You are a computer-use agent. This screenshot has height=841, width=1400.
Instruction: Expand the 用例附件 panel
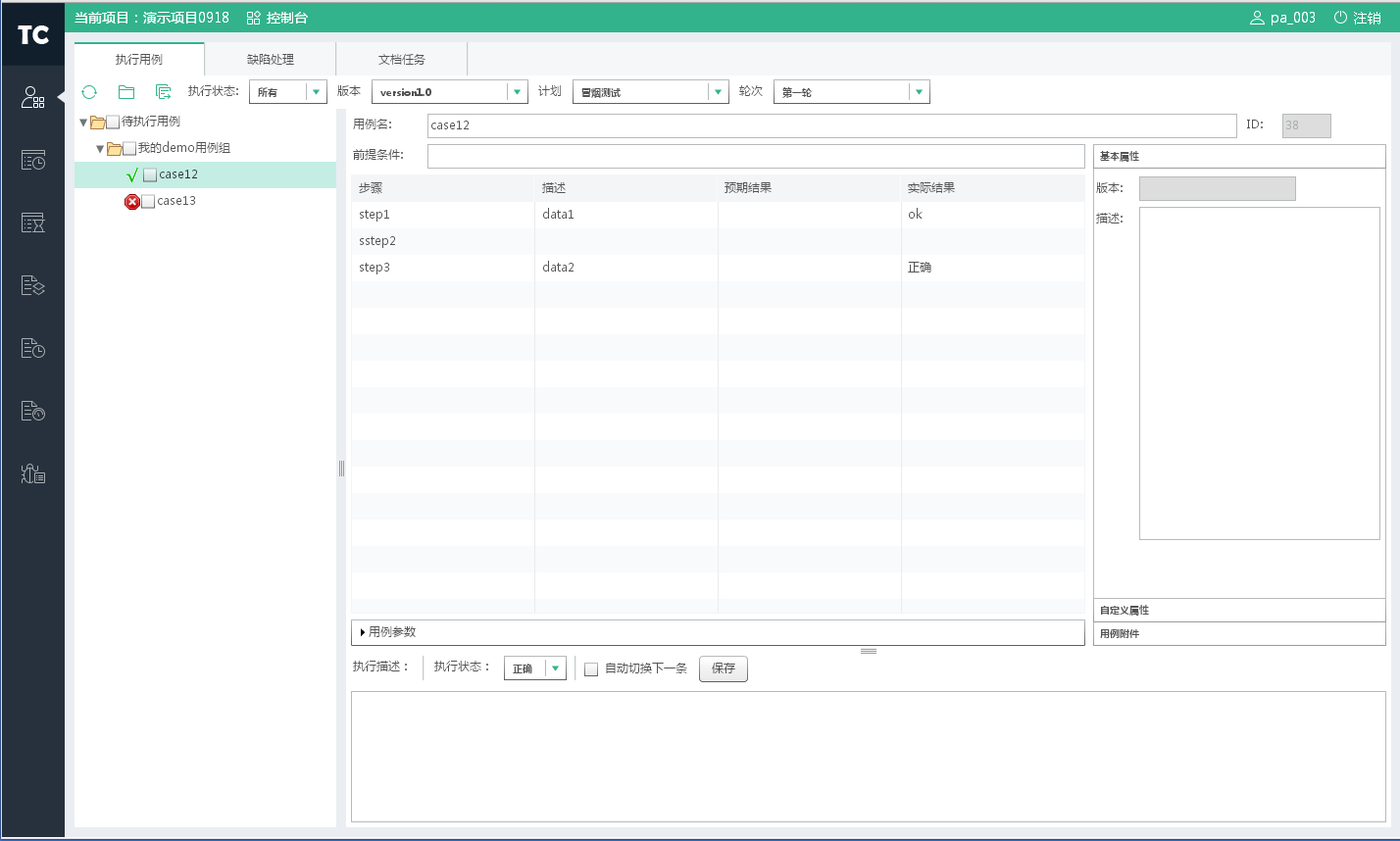pos(1239,633)
